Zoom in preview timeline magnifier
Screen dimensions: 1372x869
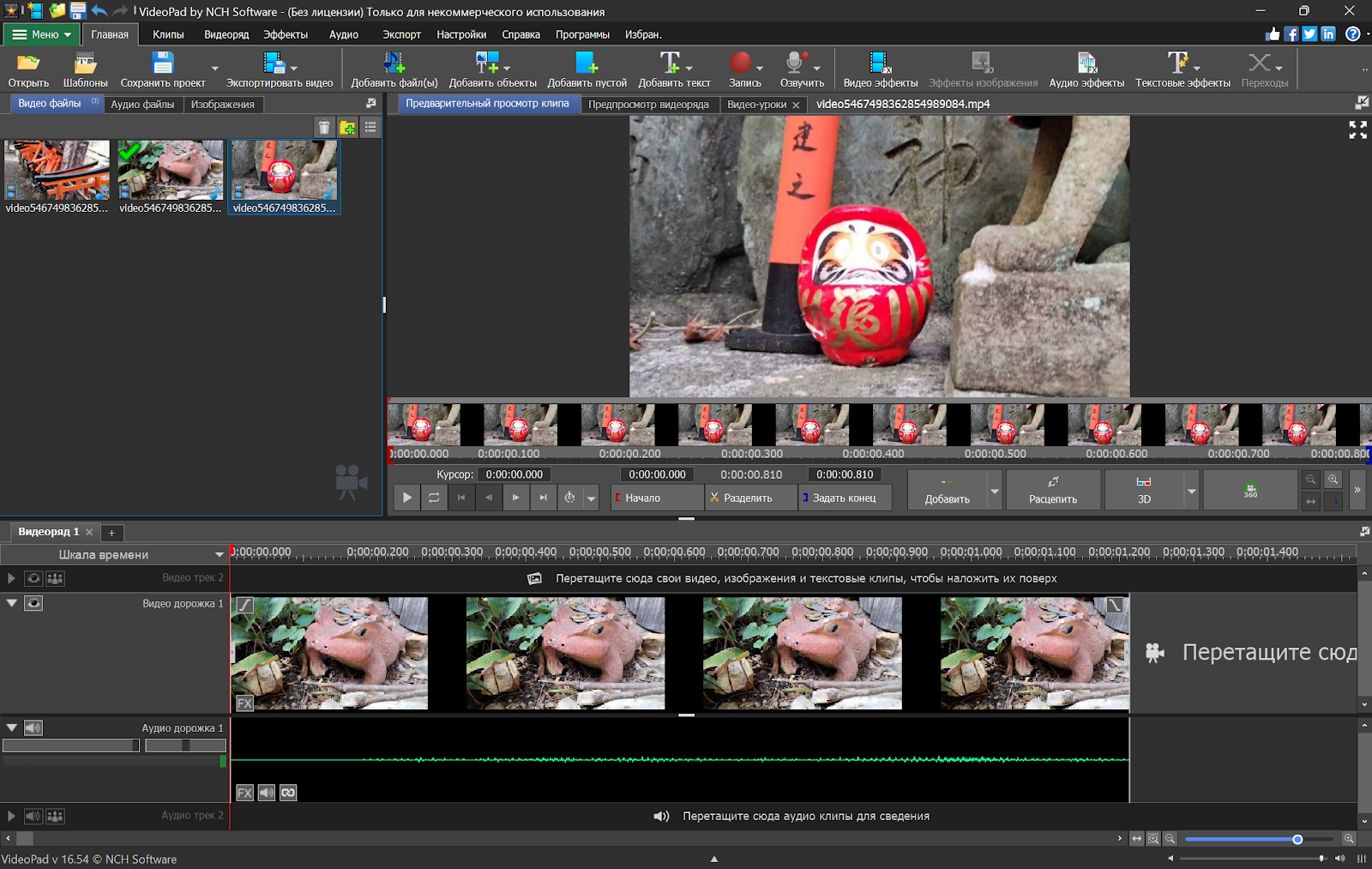(1333, 480)
